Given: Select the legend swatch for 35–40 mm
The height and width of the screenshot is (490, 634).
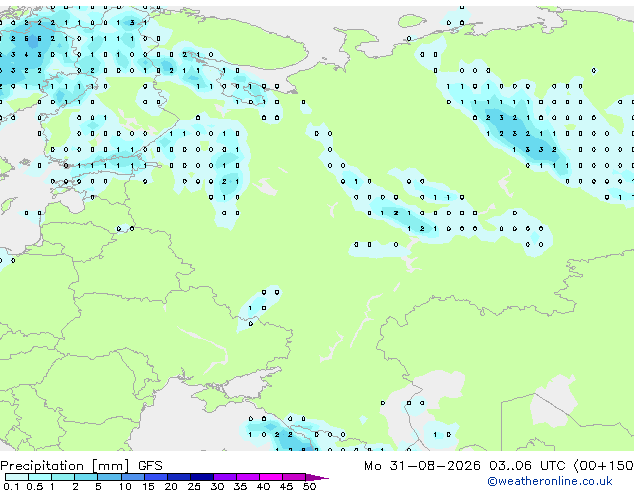Looking at the screenshot, I should 248,477.
